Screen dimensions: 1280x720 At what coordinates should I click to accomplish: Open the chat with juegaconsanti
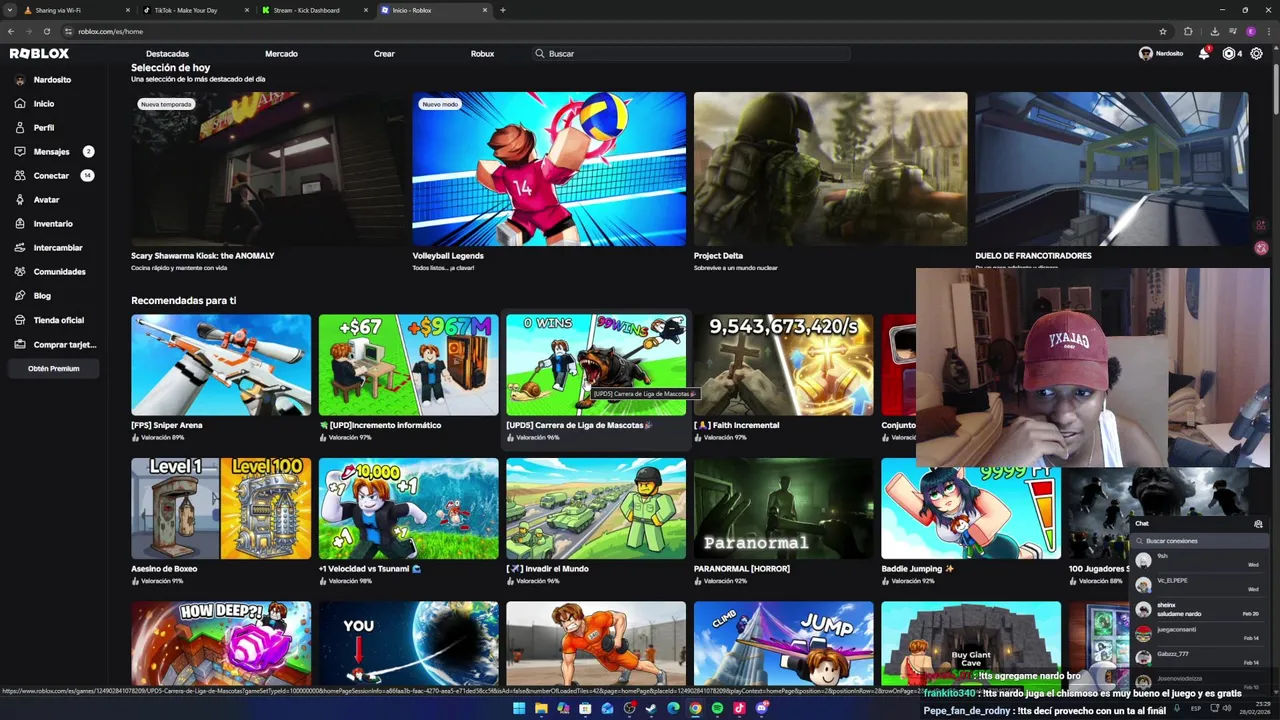click(x=1199, y=634)
